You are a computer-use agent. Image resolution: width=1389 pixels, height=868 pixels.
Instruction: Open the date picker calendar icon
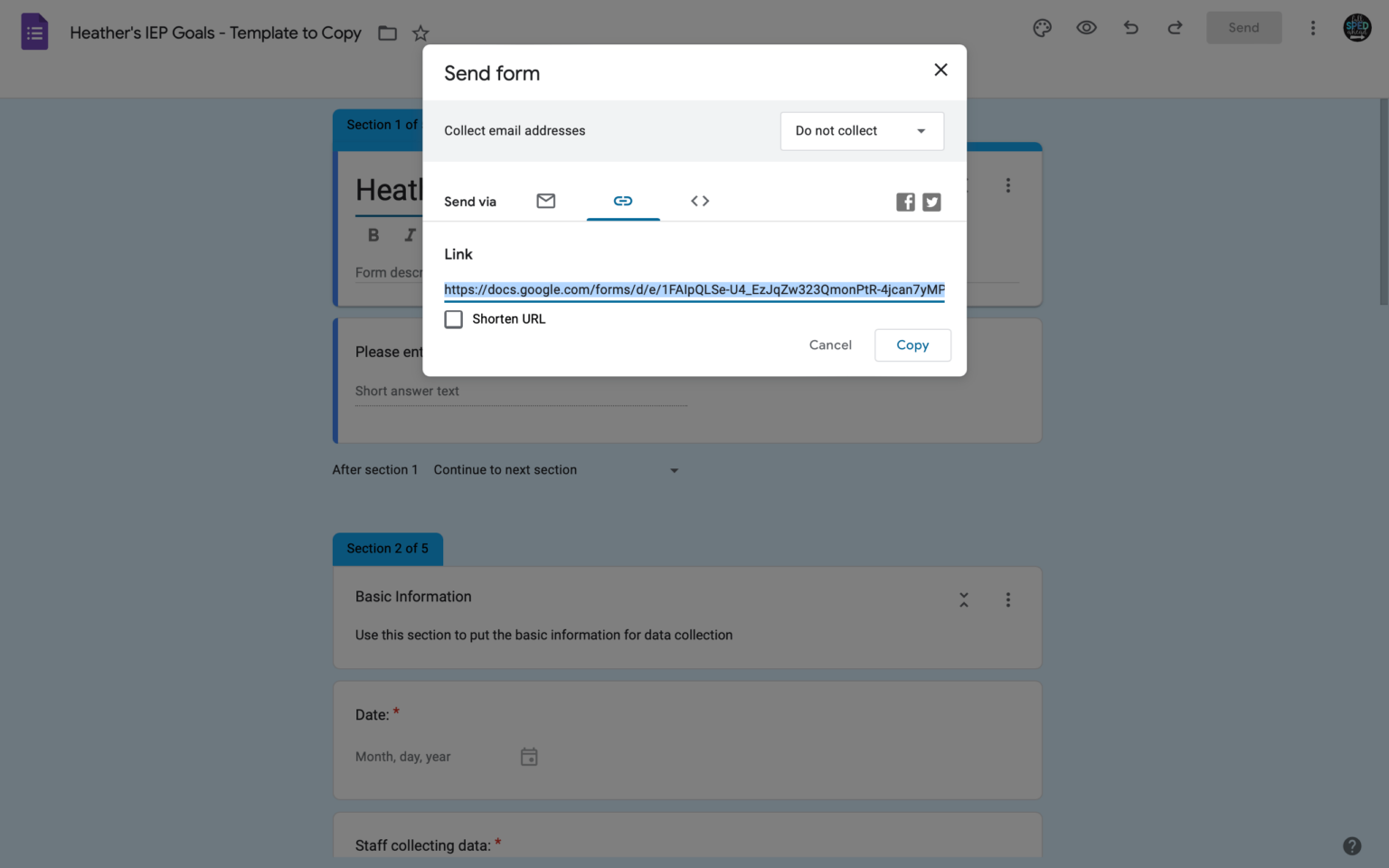coord(529,757)
